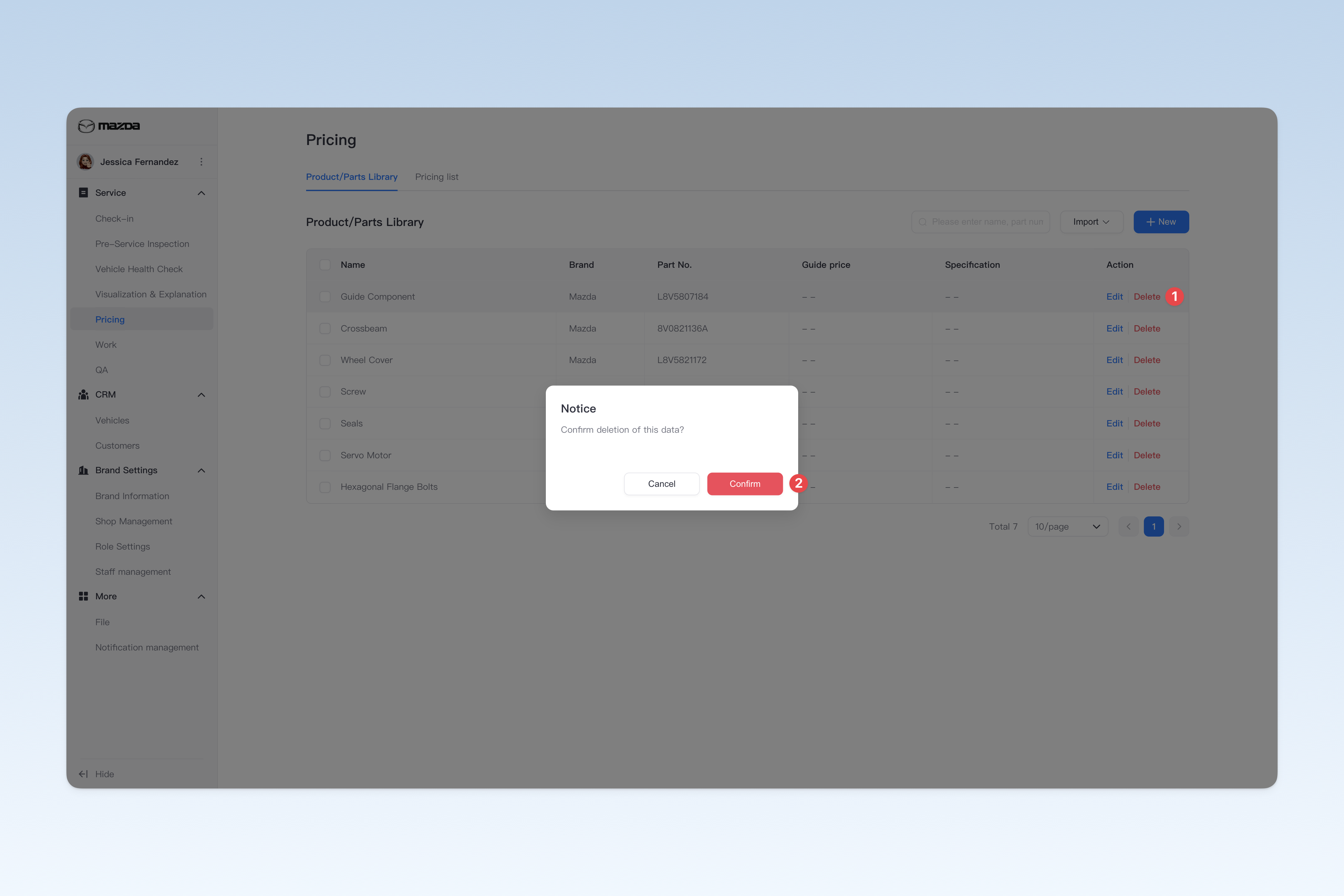The width and height of the screenshot is (1344, 896).
Task: Check the Crossbeam row checkbox
Action: tap(325, 329)
